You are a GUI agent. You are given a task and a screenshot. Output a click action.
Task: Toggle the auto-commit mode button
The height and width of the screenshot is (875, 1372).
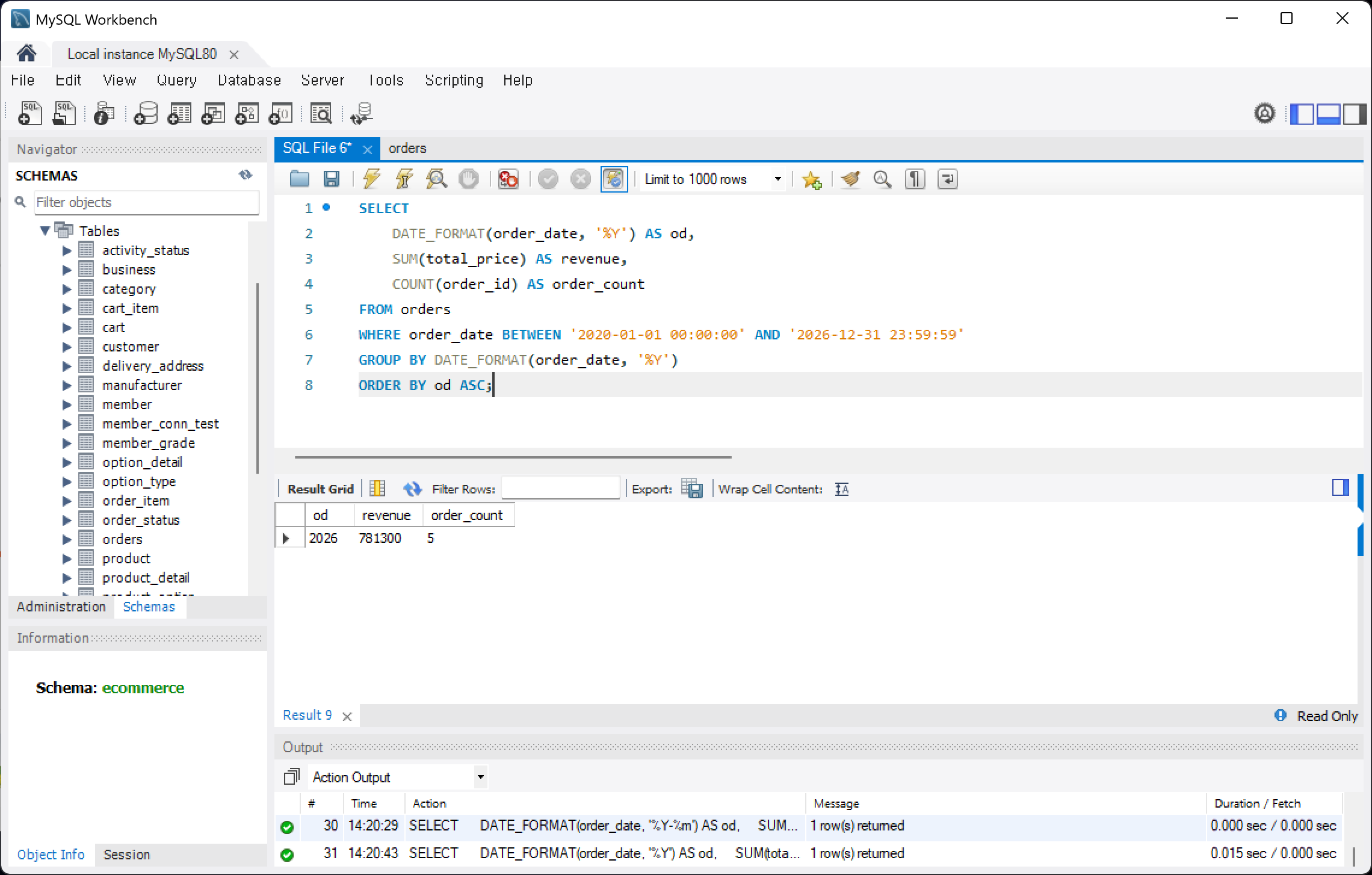coord(614,179)
